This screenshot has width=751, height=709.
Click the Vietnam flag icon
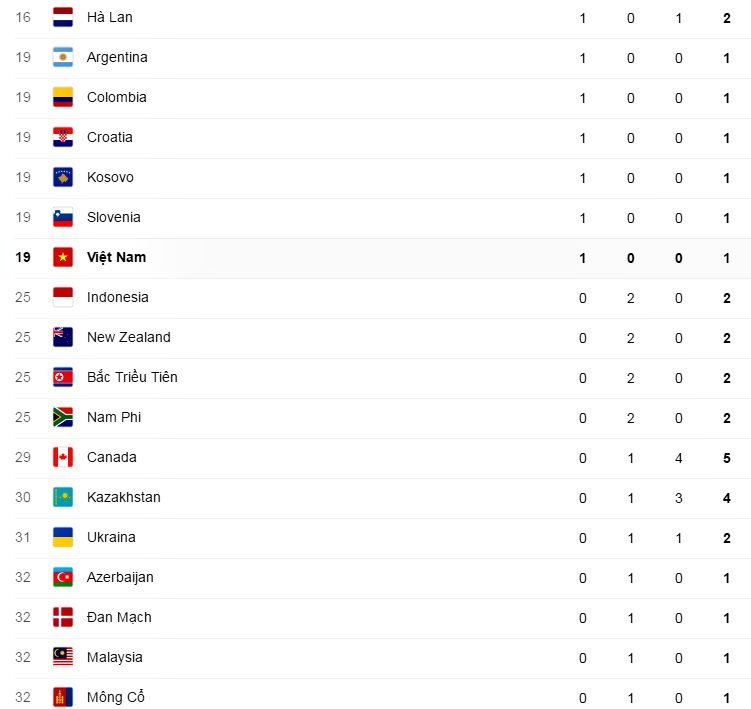63,257
